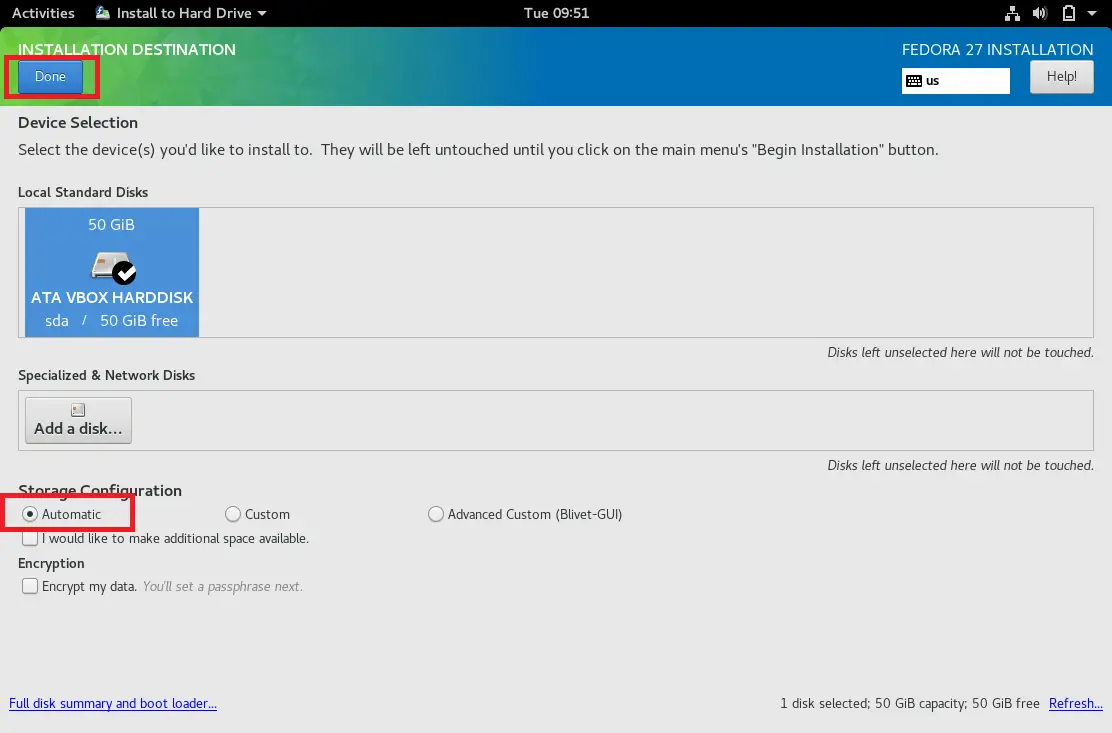This screenshot has height=733, width=1112.
Task: Click the Done button
Action: [50, 77]
